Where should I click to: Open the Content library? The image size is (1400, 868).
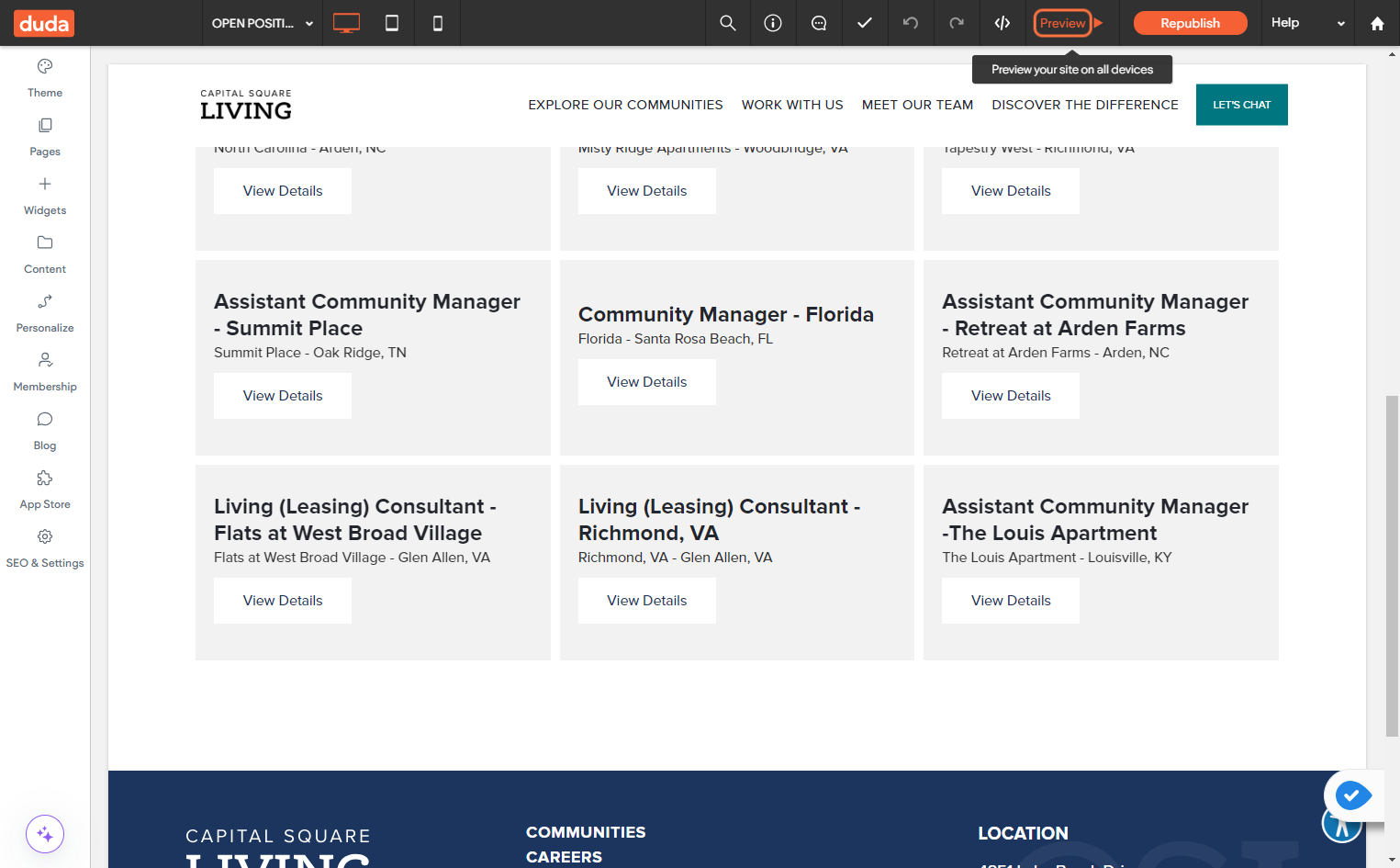click(x=45, y=255)
